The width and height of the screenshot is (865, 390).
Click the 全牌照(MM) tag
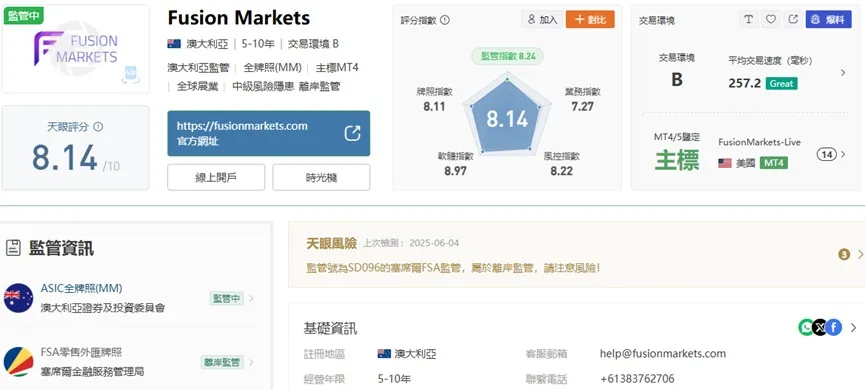273,68
